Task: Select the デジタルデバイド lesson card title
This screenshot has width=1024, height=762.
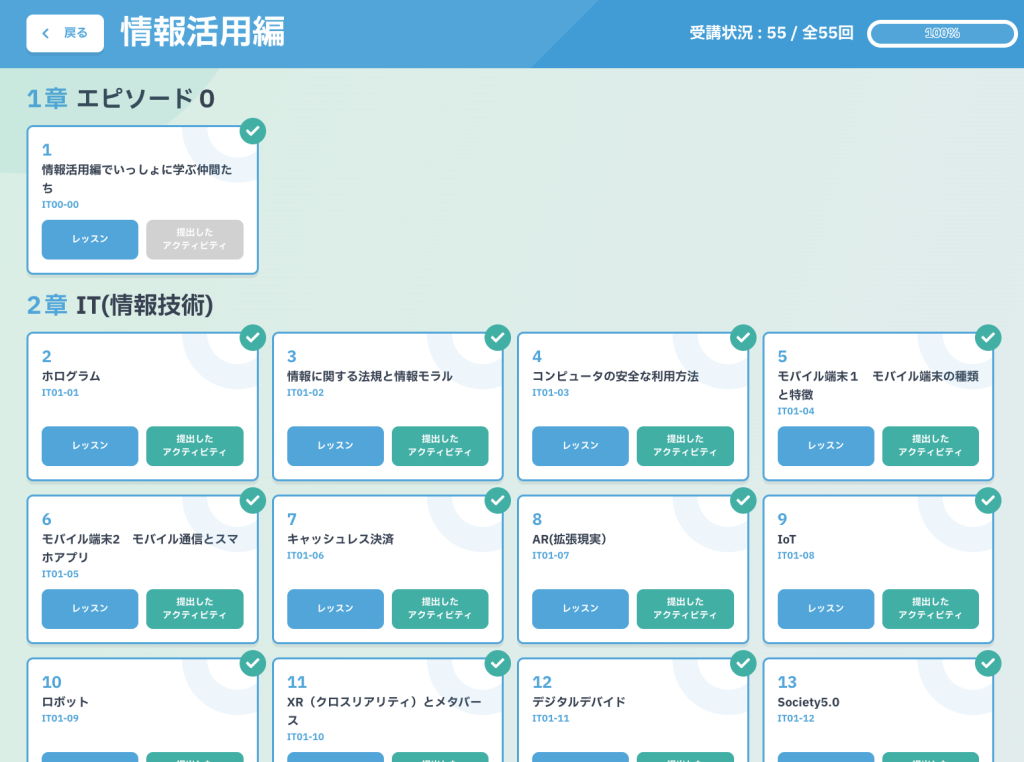Action: coord(579,702)
